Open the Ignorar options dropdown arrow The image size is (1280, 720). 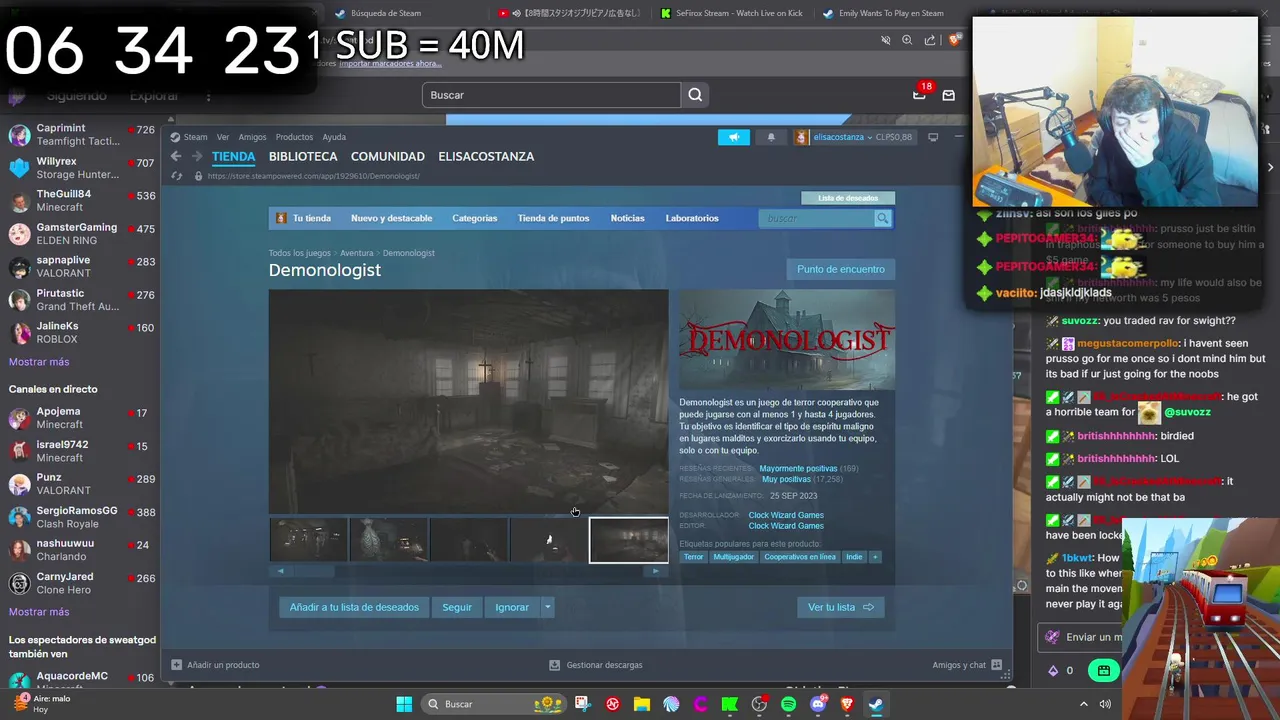[547, 607]
